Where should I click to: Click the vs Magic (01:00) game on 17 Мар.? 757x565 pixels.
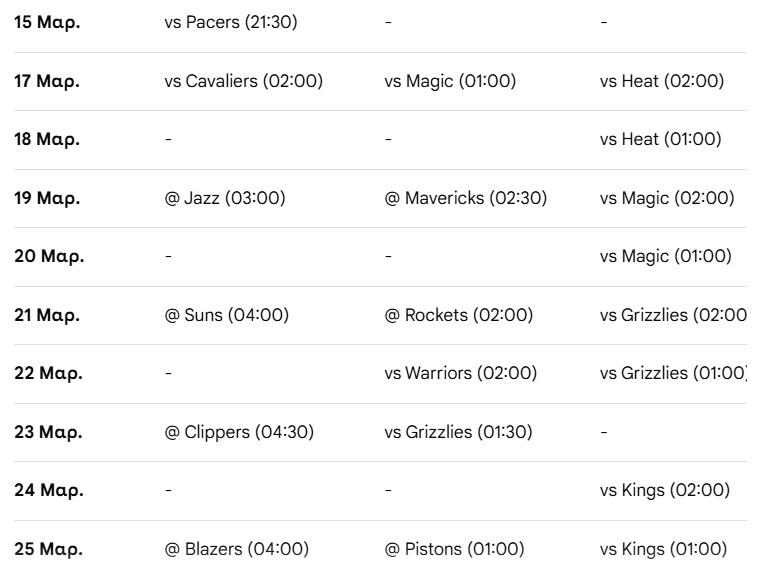pyautogui.click(x=450, y=82)
